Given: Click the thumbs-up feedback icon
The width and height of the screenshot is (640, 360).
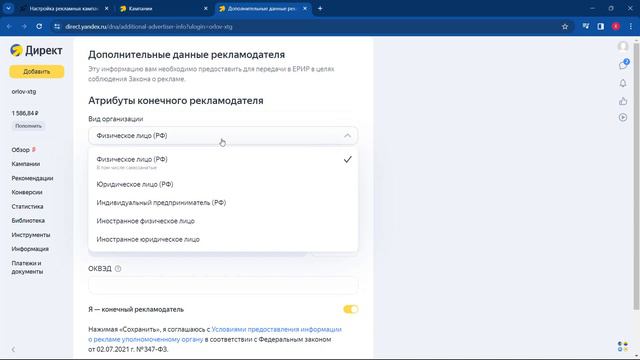Looking at the screenshot, I should [623, 100].
